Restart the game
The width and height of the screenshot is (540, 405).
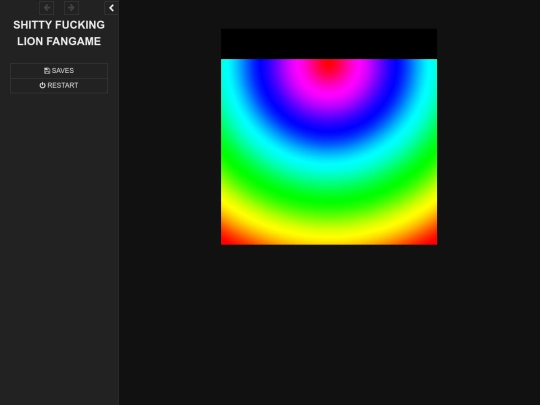pyautogui.click(x=59, y=85)
